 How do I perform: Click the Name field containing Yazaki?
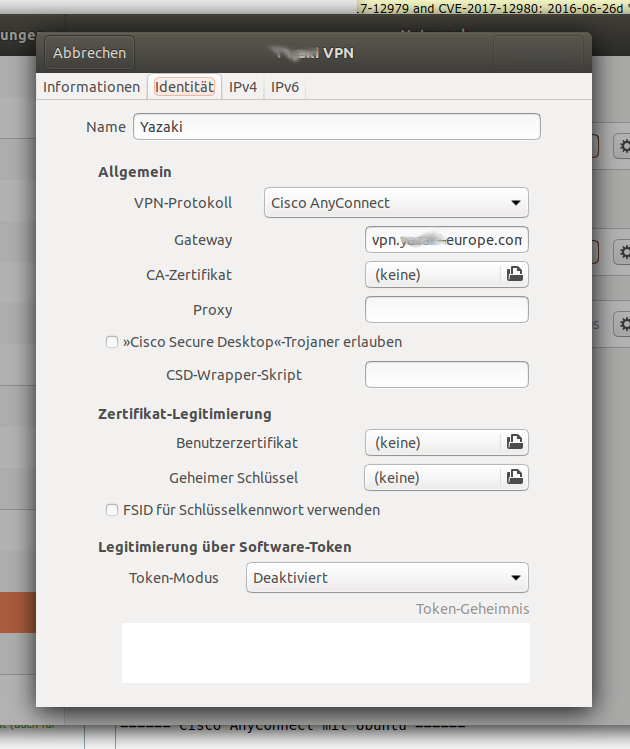tap(336, 127)
